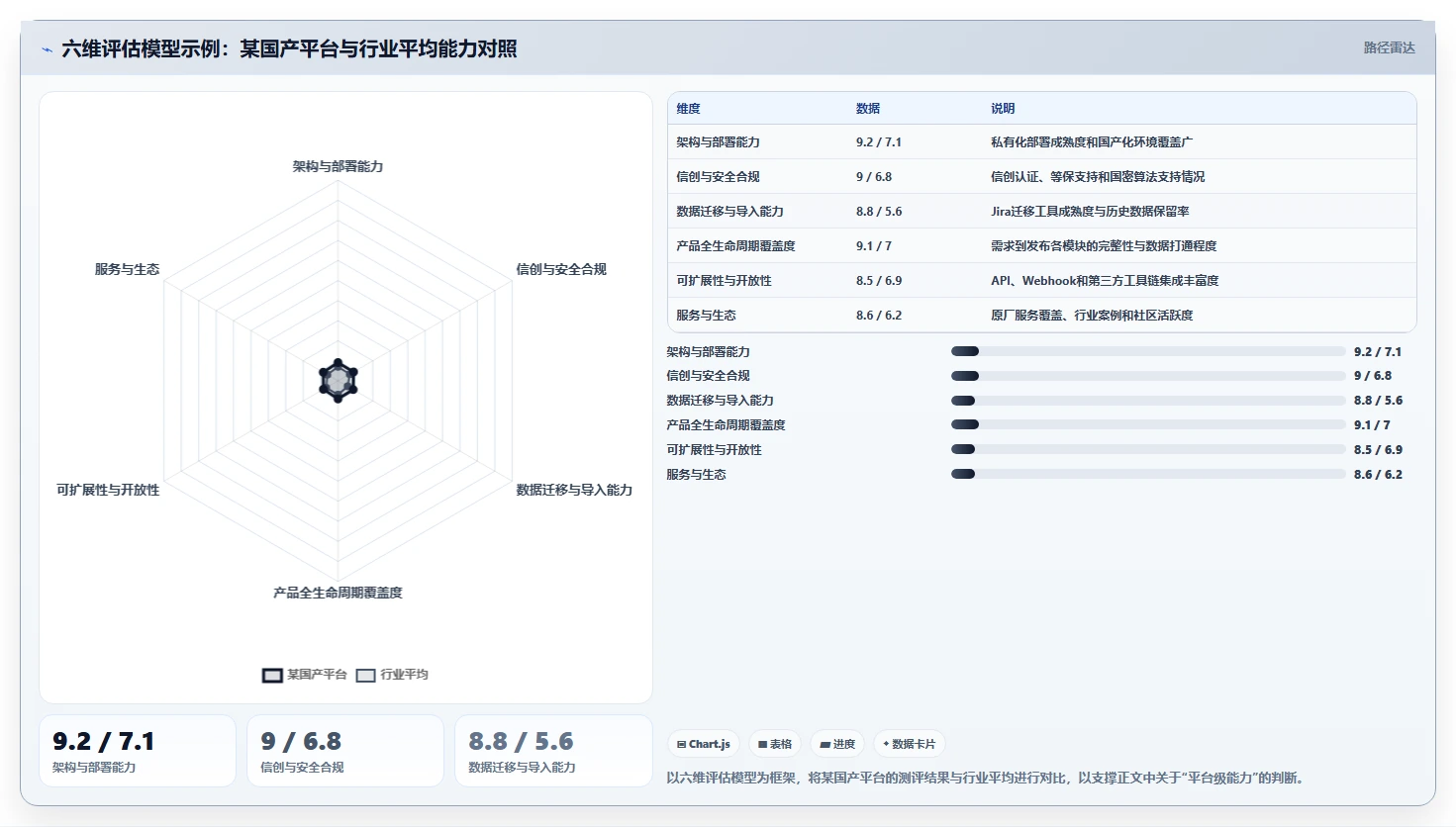This screenshot has width=1456, height=827.
Task: Click the 数据迁移与导入能力 radar axis label
Action: tap(574, 490)
